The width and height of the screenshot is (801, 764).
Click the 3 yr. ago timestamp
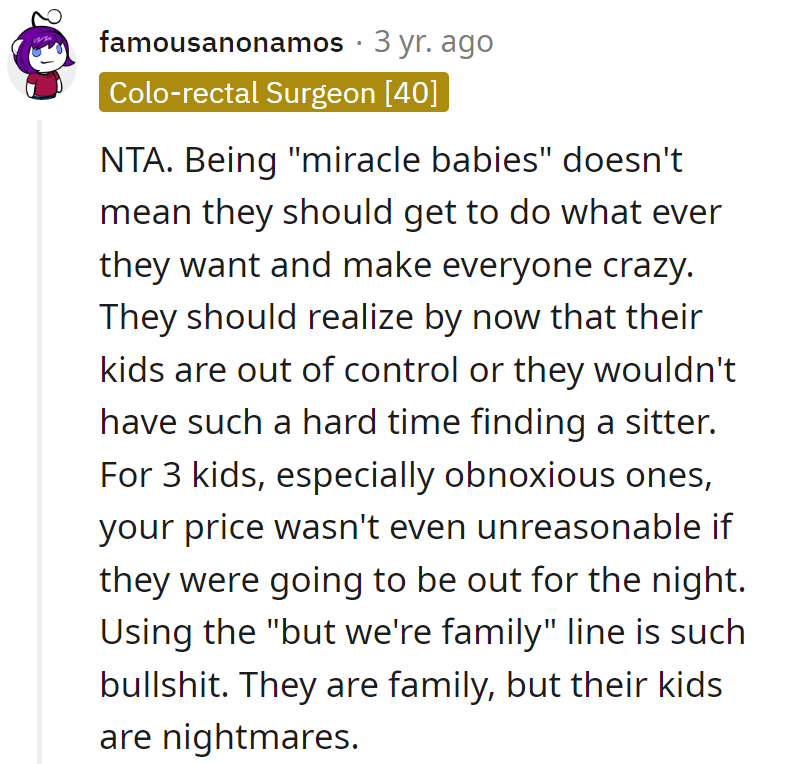(x=434, y=42)
